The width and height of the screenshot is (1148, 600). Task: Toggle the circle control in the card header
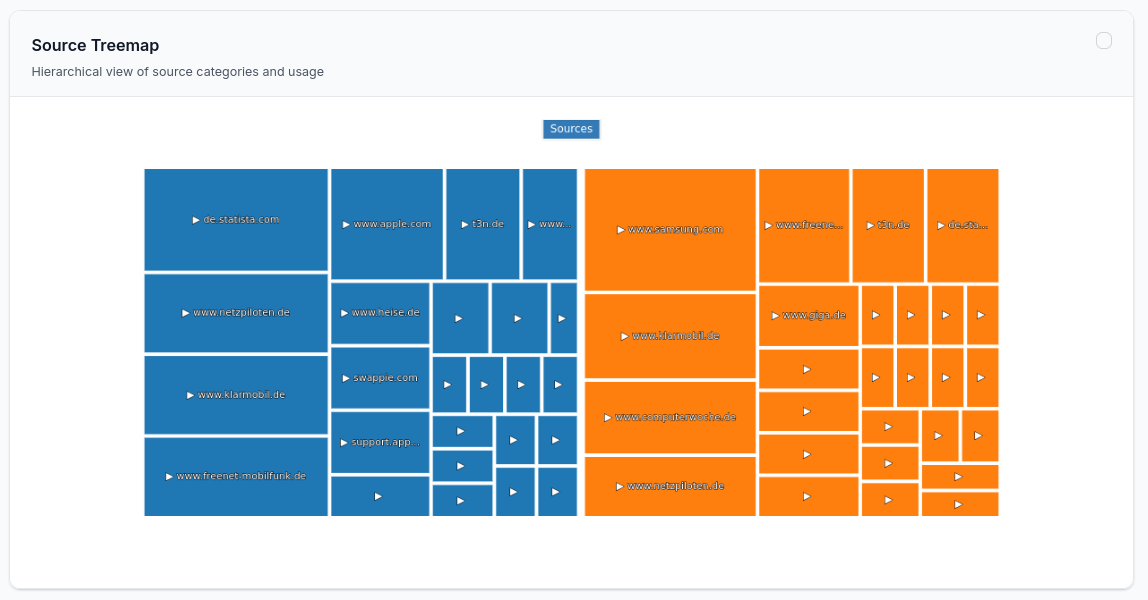click(1104, 41)
